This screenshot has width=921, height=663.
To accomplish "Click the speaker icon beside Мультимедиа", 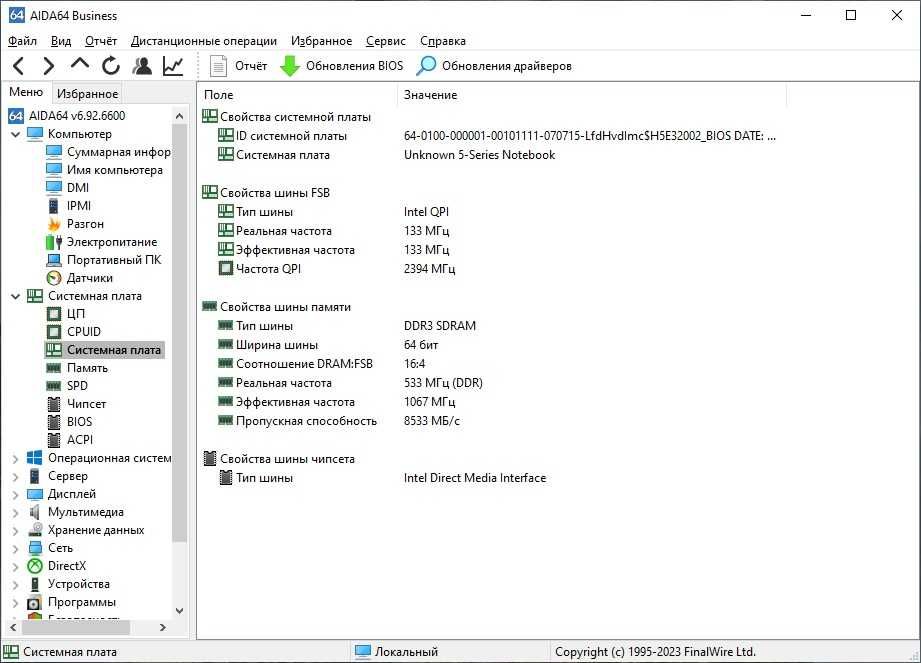I will (35, 512).
